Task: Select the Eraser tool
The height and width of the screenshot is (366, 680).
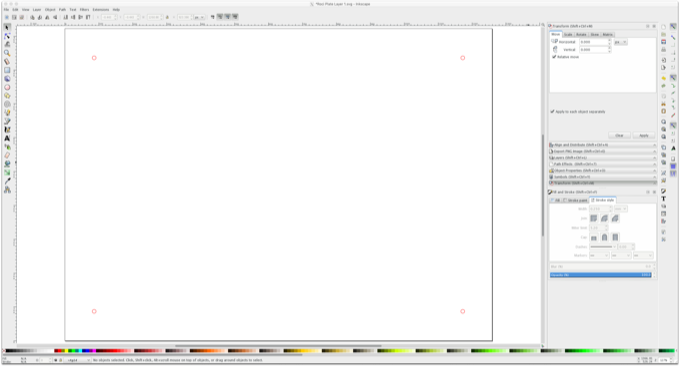Action: 7,155
